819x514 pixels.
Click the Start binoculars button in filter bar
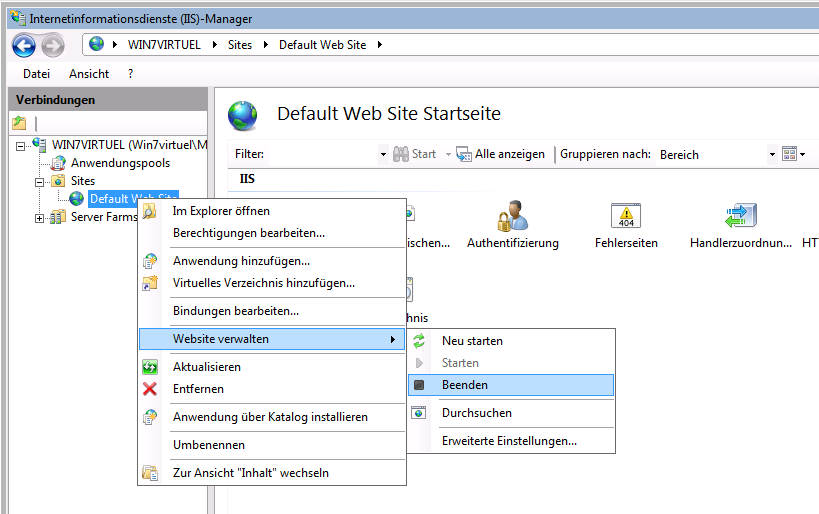point(414,154)
